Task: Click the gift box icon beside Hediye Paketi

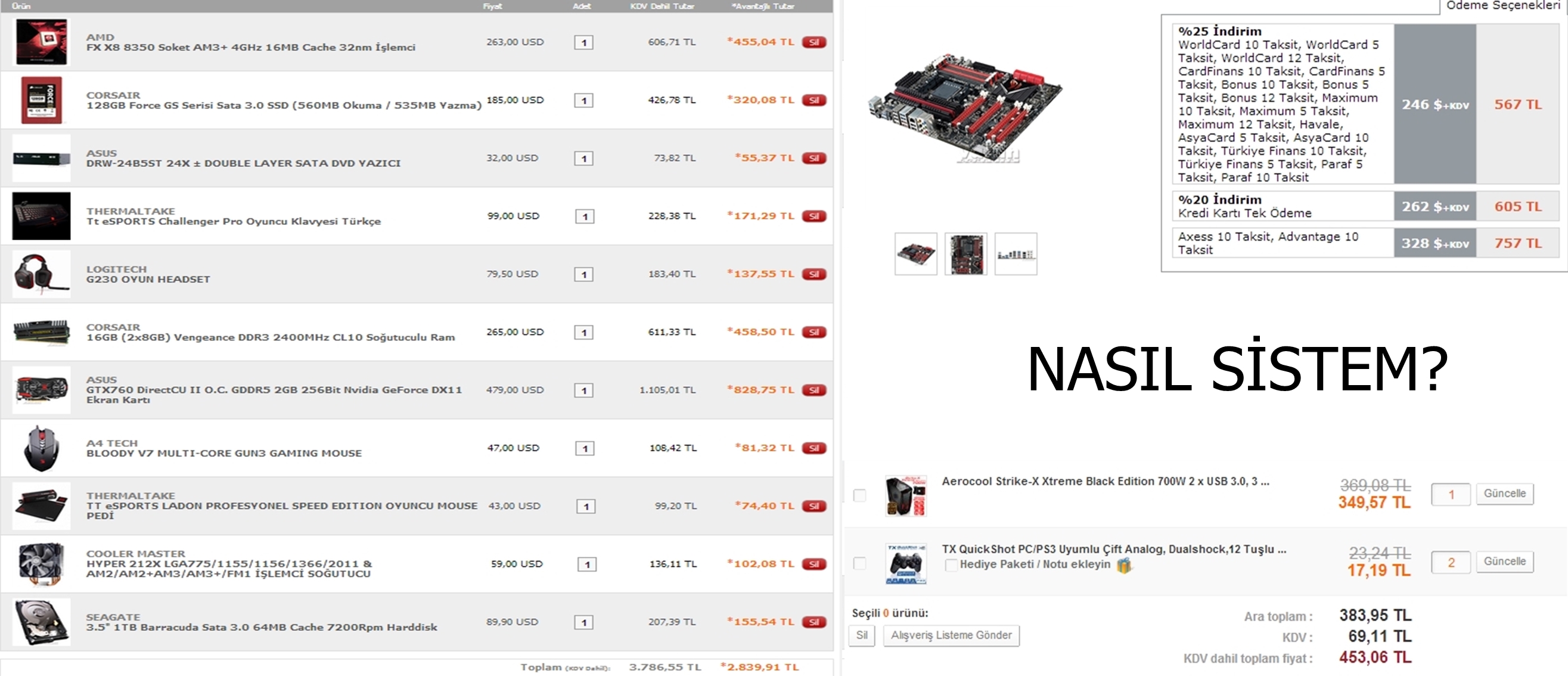Action: coord(1123,565)
